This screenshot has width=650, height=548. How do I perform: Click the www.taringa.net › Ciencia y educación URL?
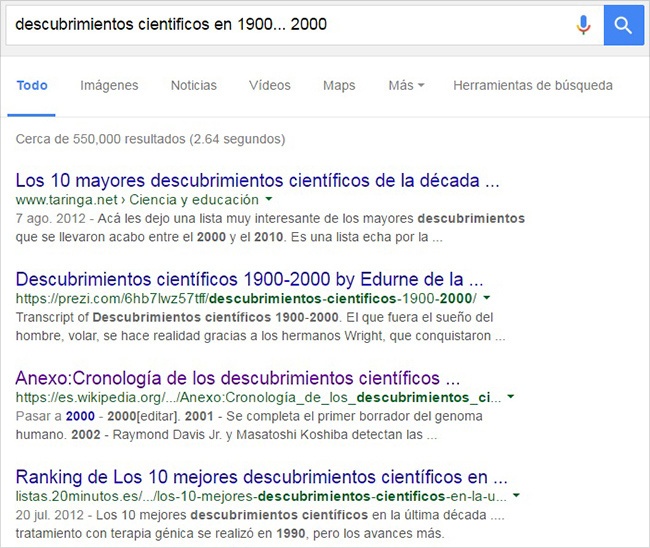click(x=137, y=200)
